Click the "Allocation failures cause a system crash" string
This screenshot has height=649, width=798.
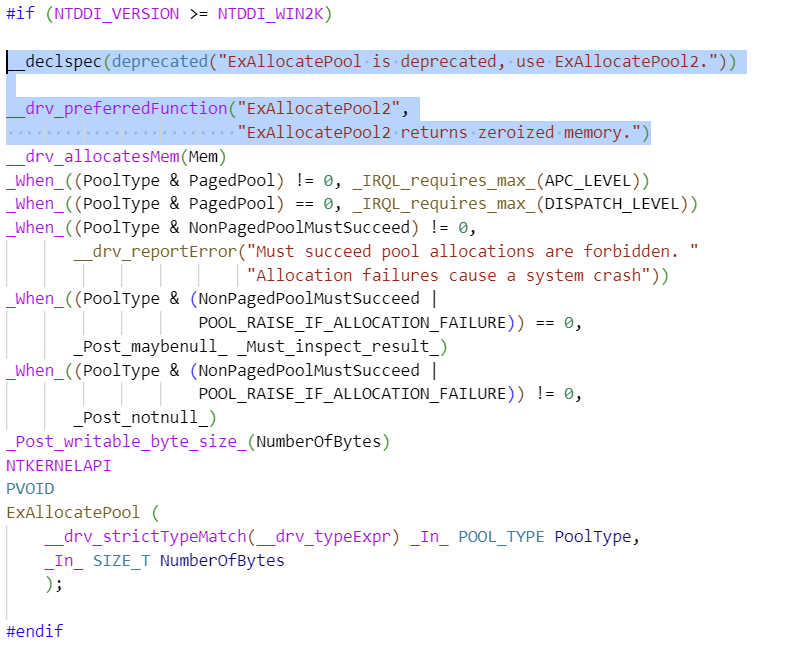point(450,275)
